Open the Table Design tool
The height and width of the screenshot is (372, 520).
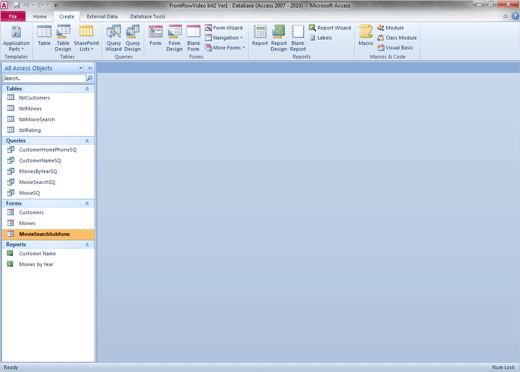(x=63, y=38)
